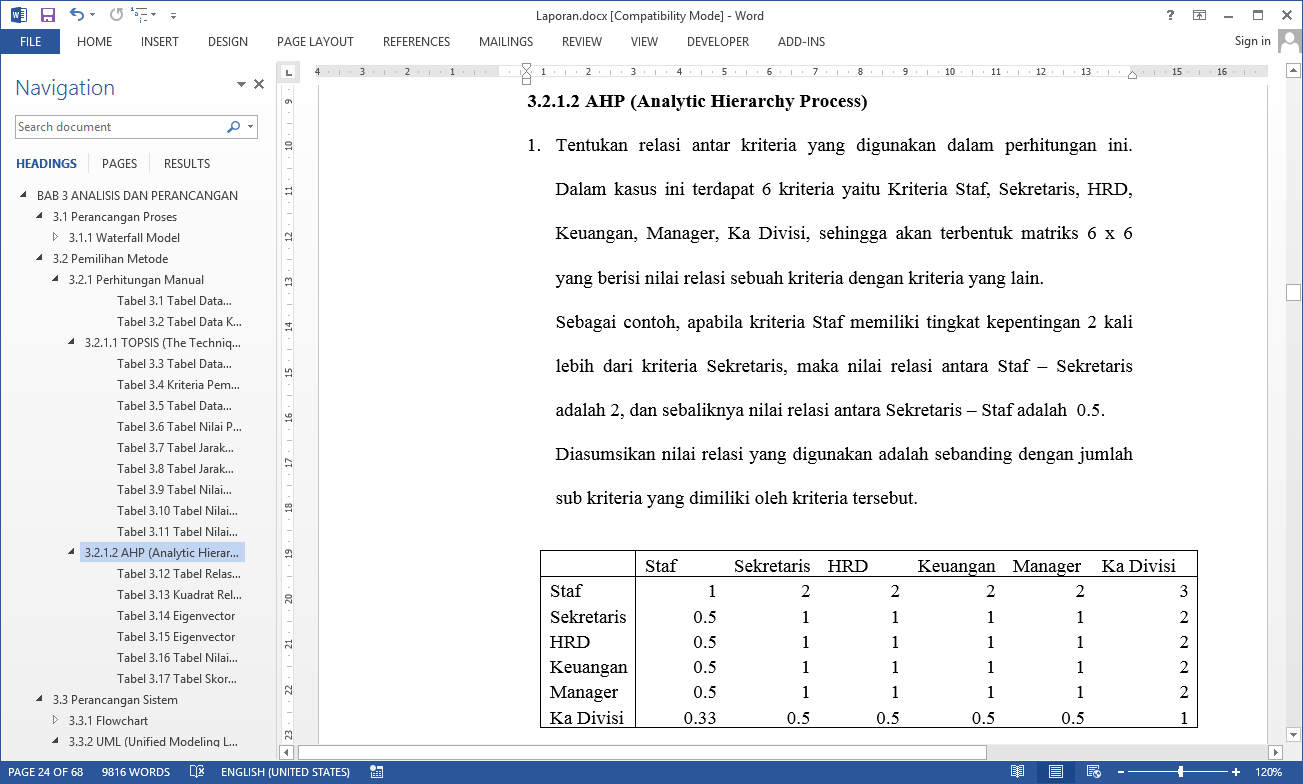Collapse the 3.2.1.1 TOPSIS heading

(72, 342)
